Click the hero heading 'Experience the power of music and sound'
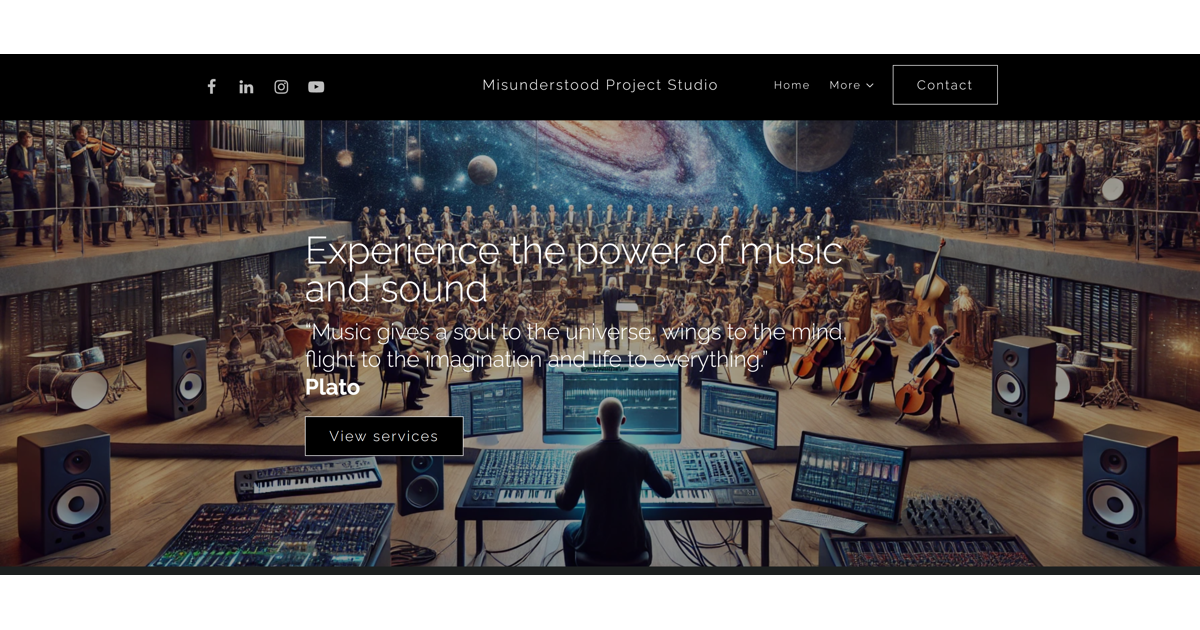1200x630 pixels. coord(574,269)
